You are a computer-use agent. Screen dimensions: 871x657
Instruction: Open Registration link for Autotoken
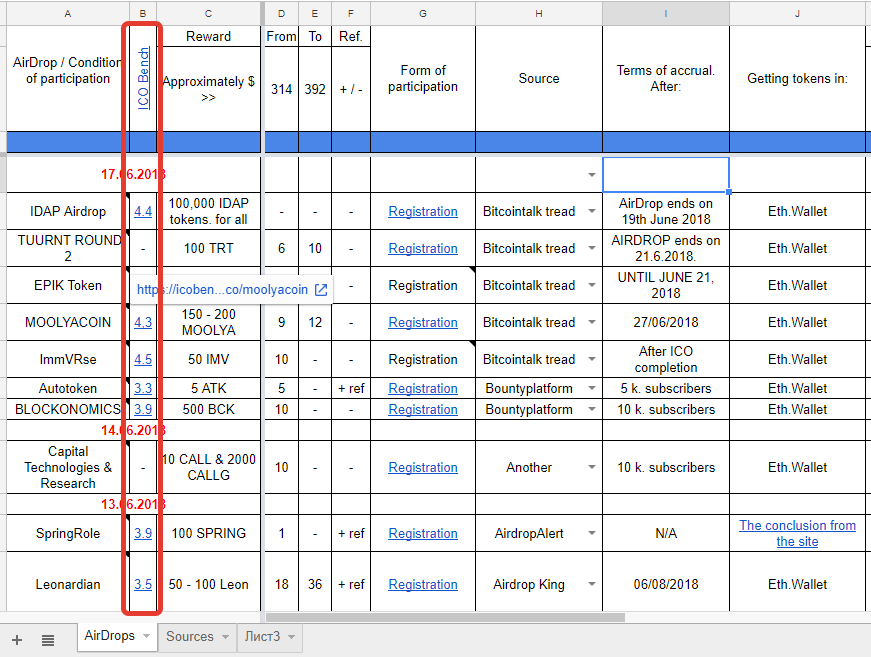pyautogui.click(x=423, y=388)
